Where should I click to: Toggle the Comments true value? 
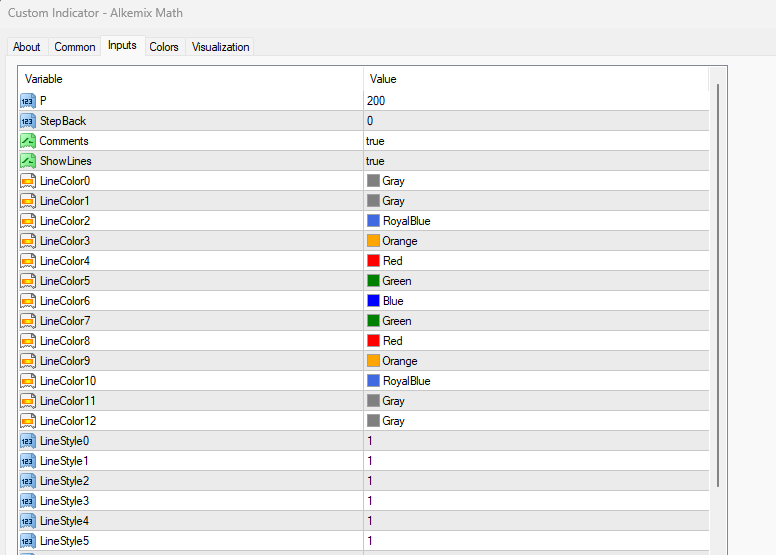point(375,141)
